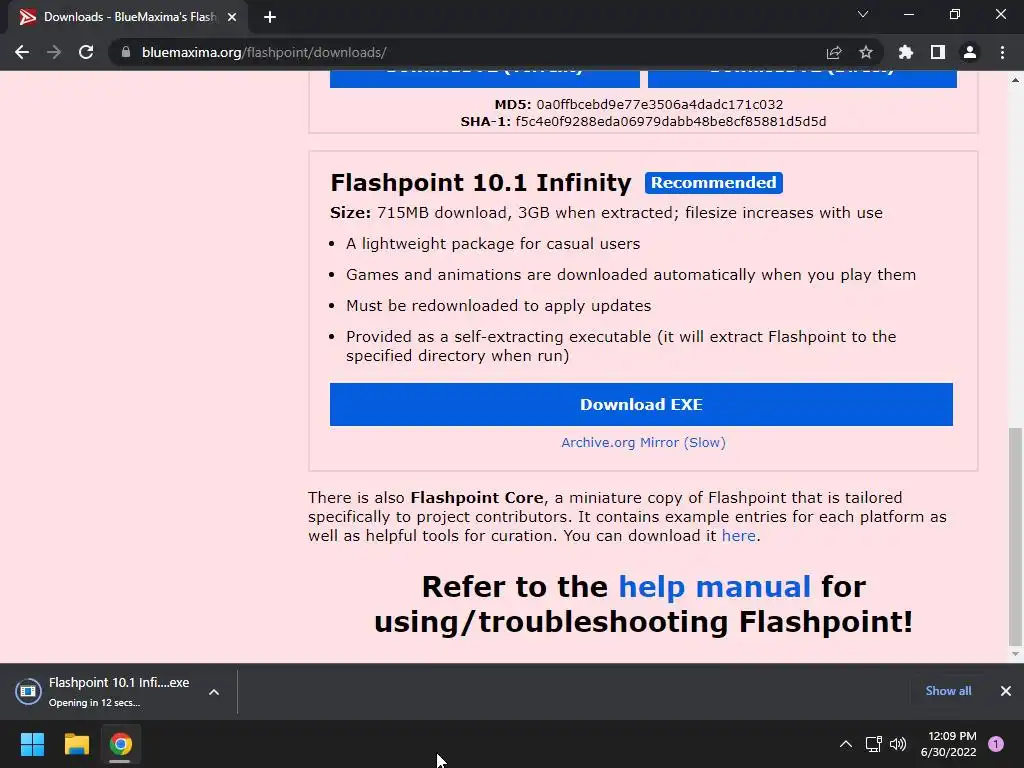Image resolution: width=1024 pixels, height=768 pixels.
Task: Open a new tab with plus button
Action: (270, 17)
